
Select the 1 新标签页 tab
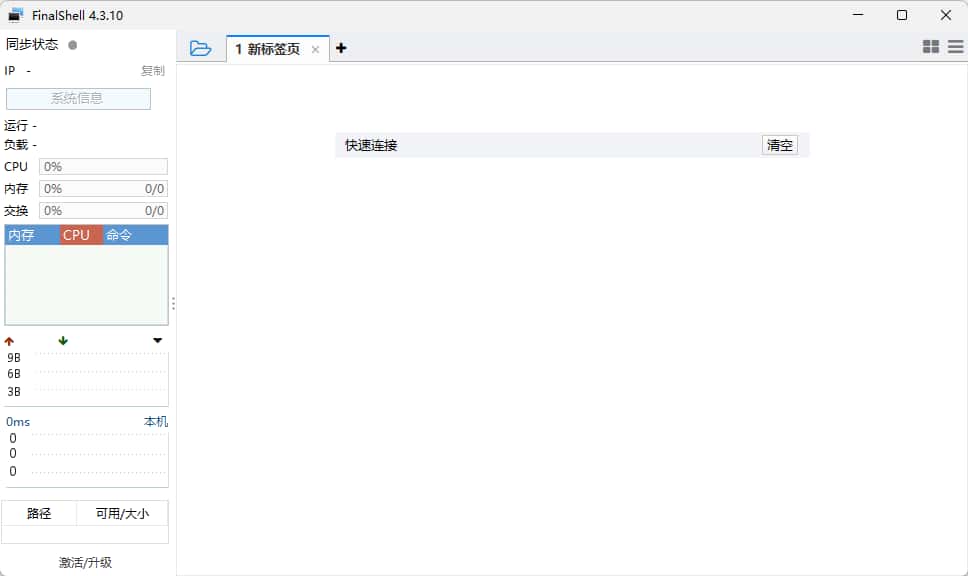pyautogui.click(x=267, y=49)
